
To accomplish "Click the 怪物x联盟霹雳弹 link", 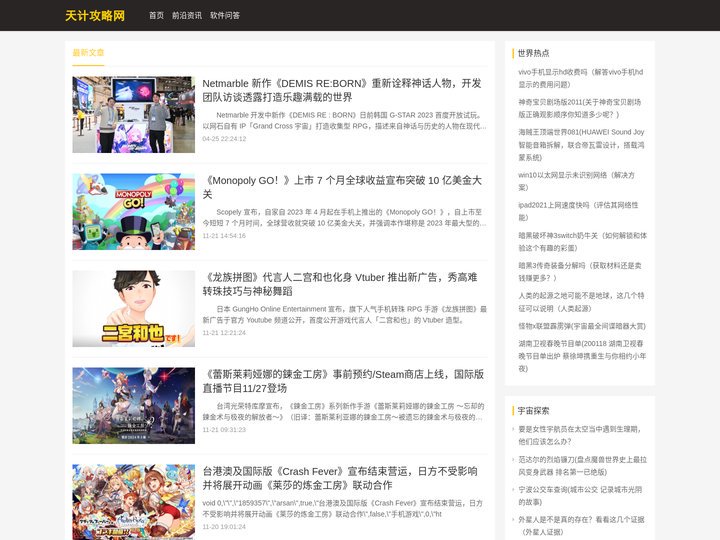I will [x=582, y=326].
